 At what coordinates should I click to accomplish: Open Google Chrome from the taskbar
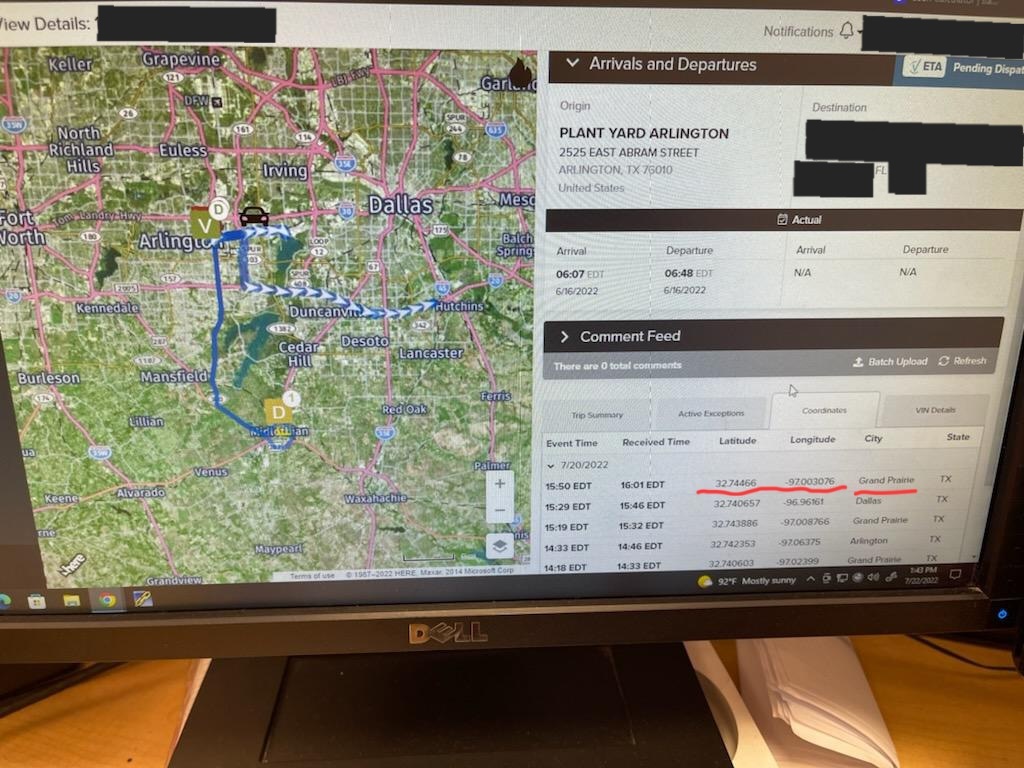[107, 600]
